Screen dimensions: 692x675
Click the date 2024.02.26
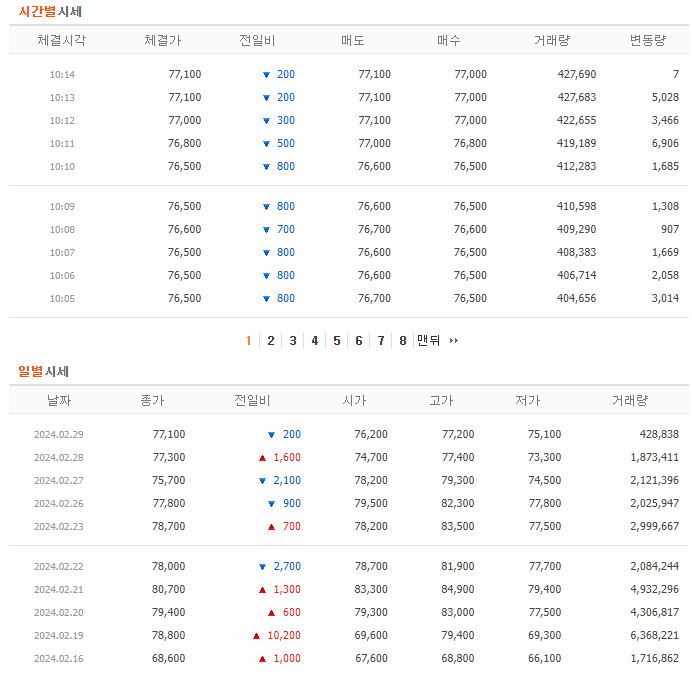coord(59,503)
